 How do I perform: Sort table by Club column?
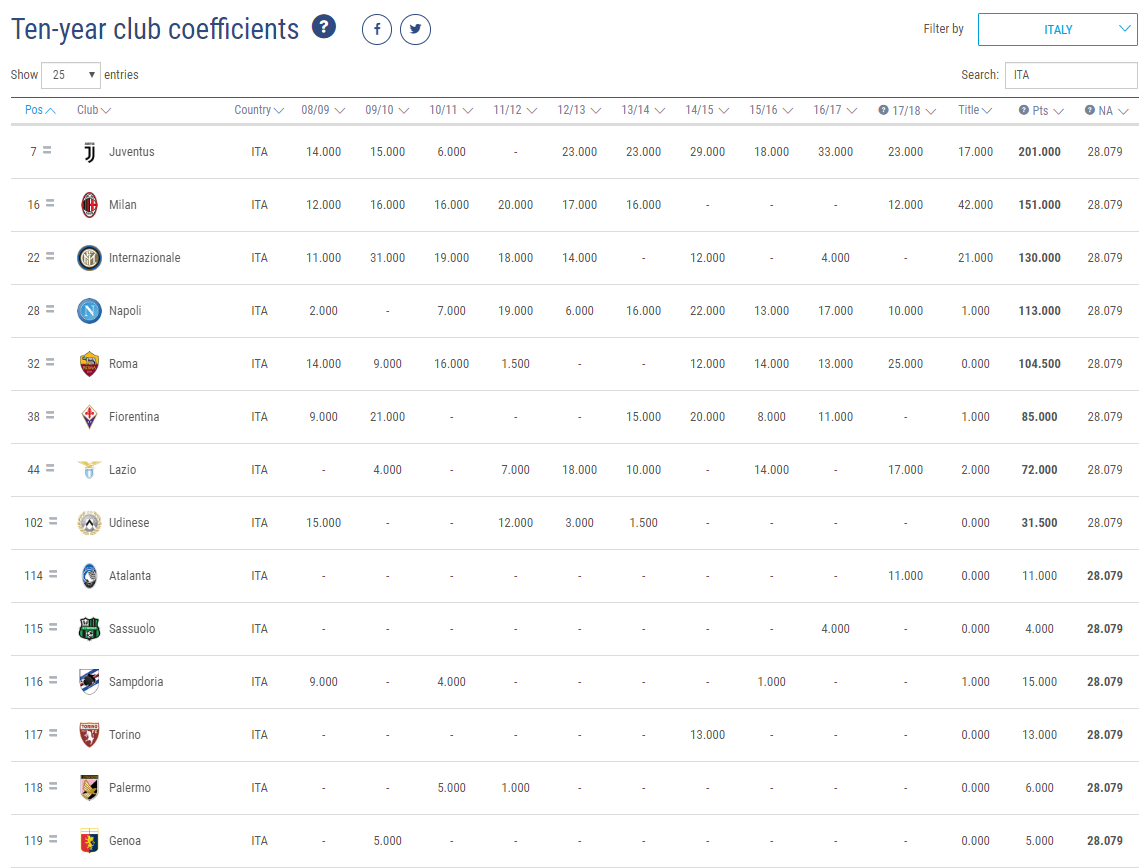94,110
